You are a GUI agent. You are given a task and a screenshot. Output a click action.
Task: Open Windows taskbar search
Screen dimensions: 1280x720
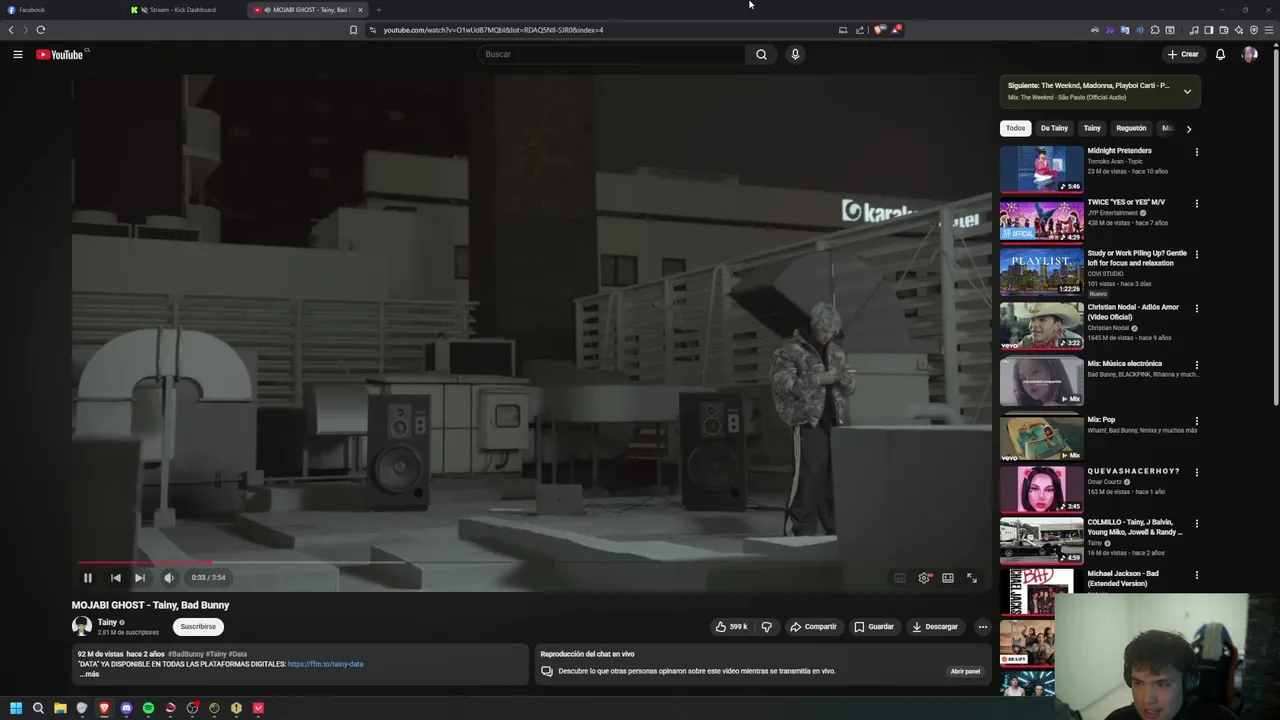pos(38,708)
